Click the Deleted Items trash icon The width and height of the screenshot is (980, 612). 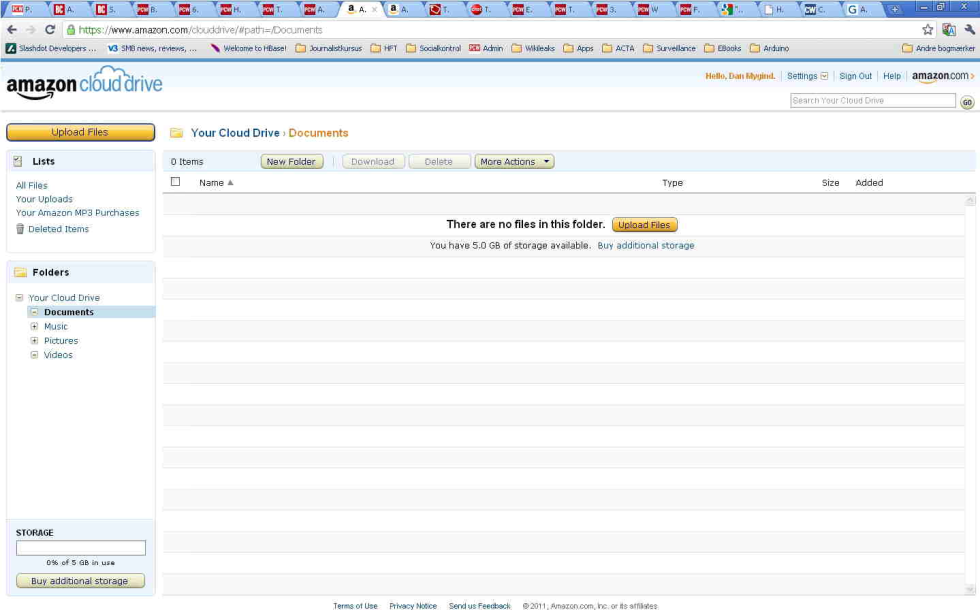click(20, 229)
